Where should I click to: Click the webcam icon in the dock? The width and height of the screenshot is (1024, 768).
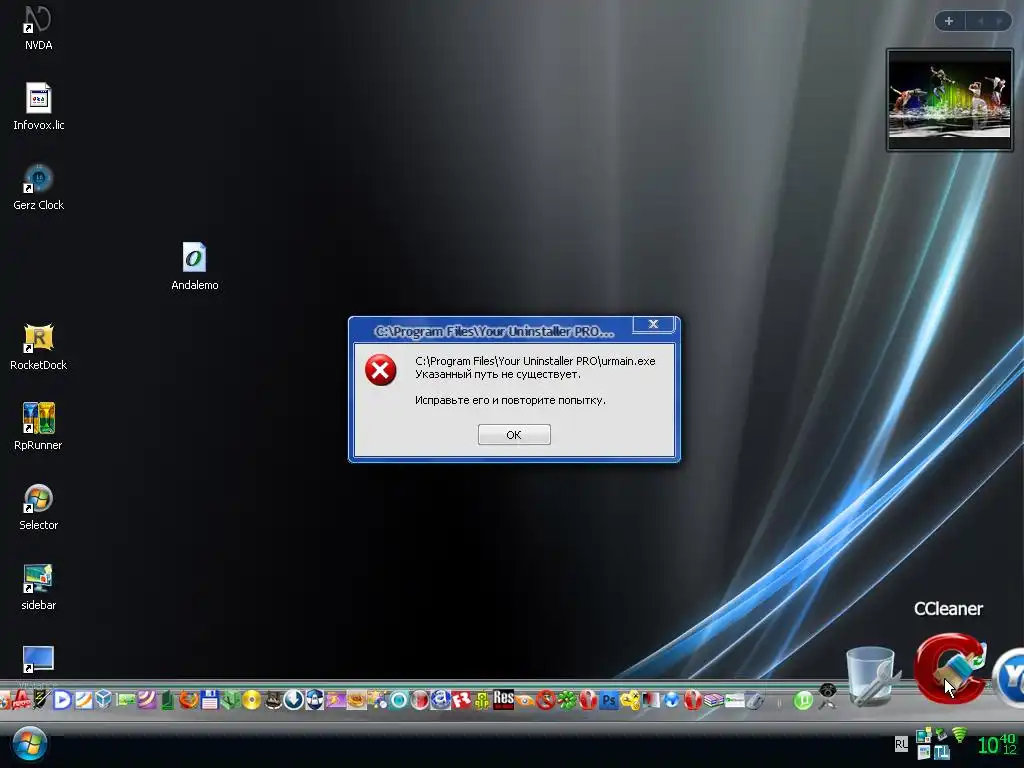tap(828, 696)
